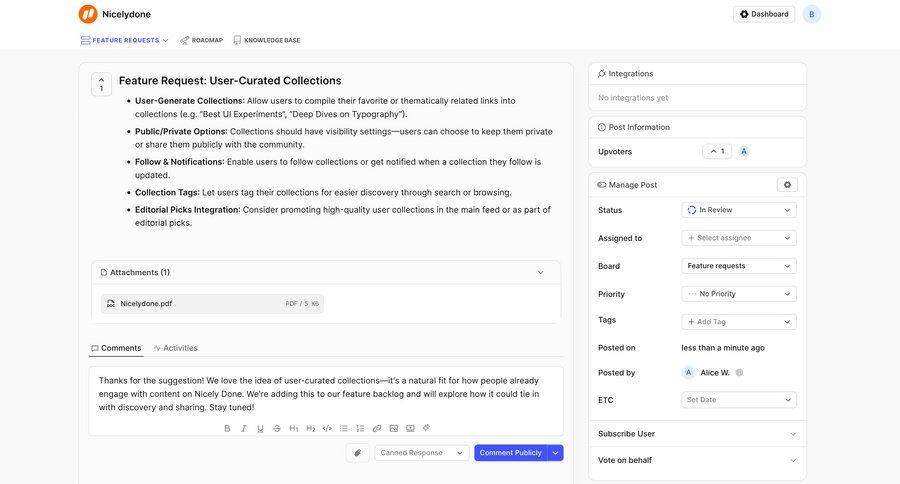
Task: Upvote the User-Curated Collections post
Action: pyautogui.click(x=102, y=84)
